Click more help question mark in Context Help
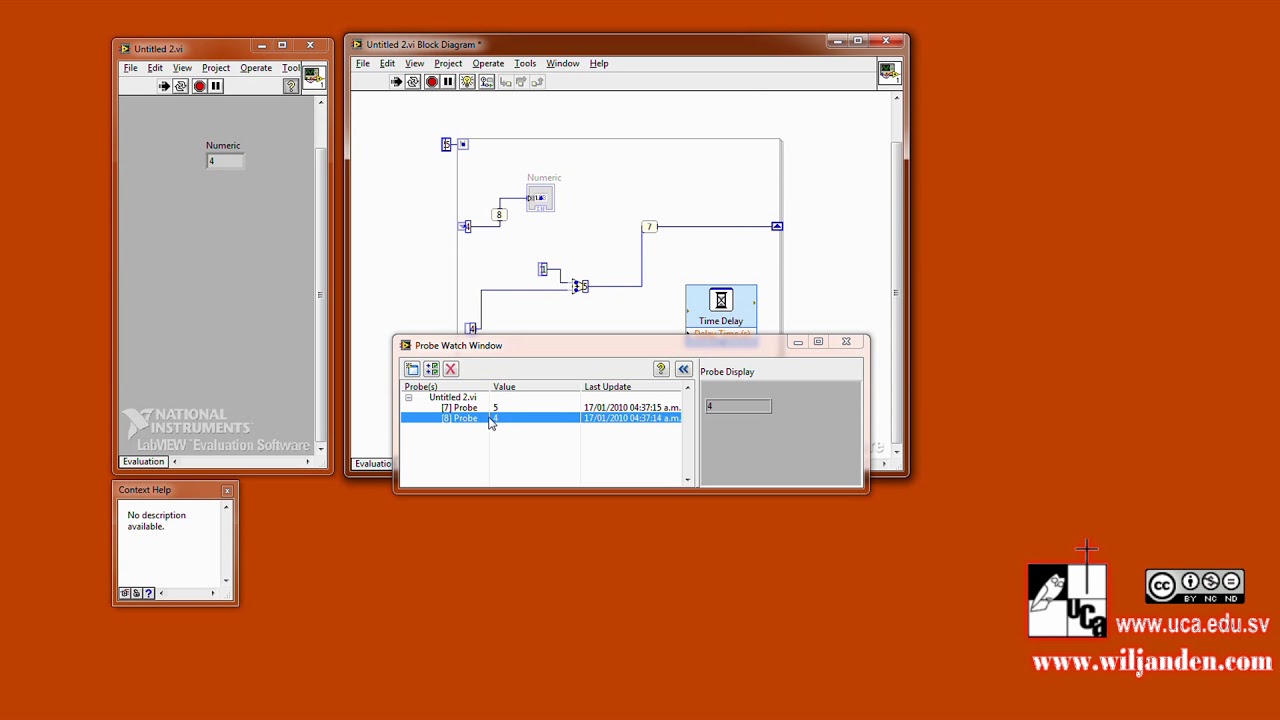Image resolution: width=1280 pixels, height=720 pixels. (x=149, y=593)
